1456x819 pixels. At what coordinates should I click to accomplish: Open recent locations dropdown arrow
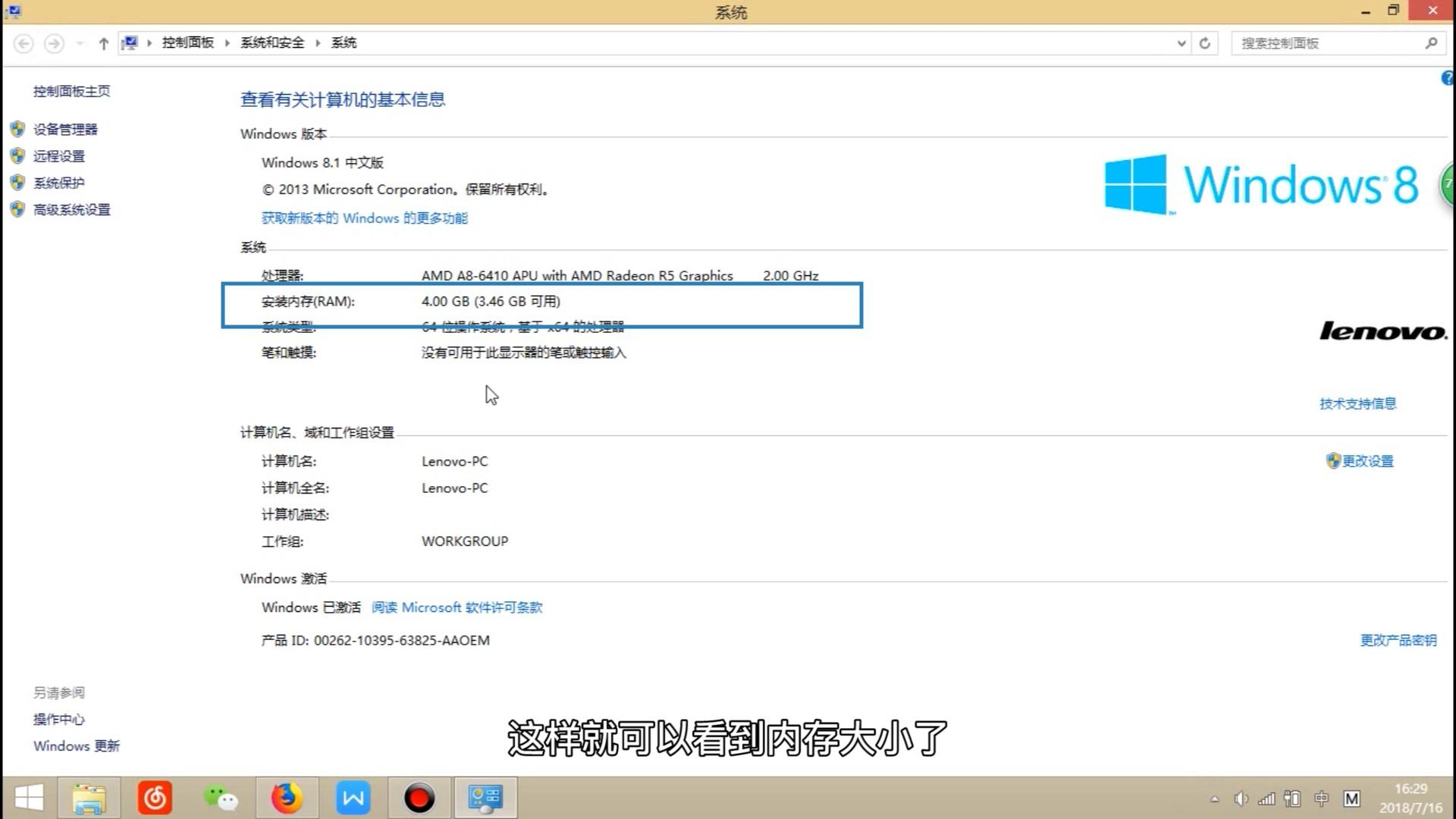point(80,43)
